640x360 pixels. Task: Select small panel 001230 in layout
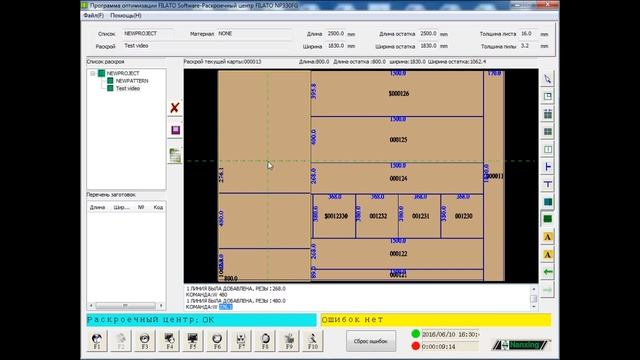[463, 216]
